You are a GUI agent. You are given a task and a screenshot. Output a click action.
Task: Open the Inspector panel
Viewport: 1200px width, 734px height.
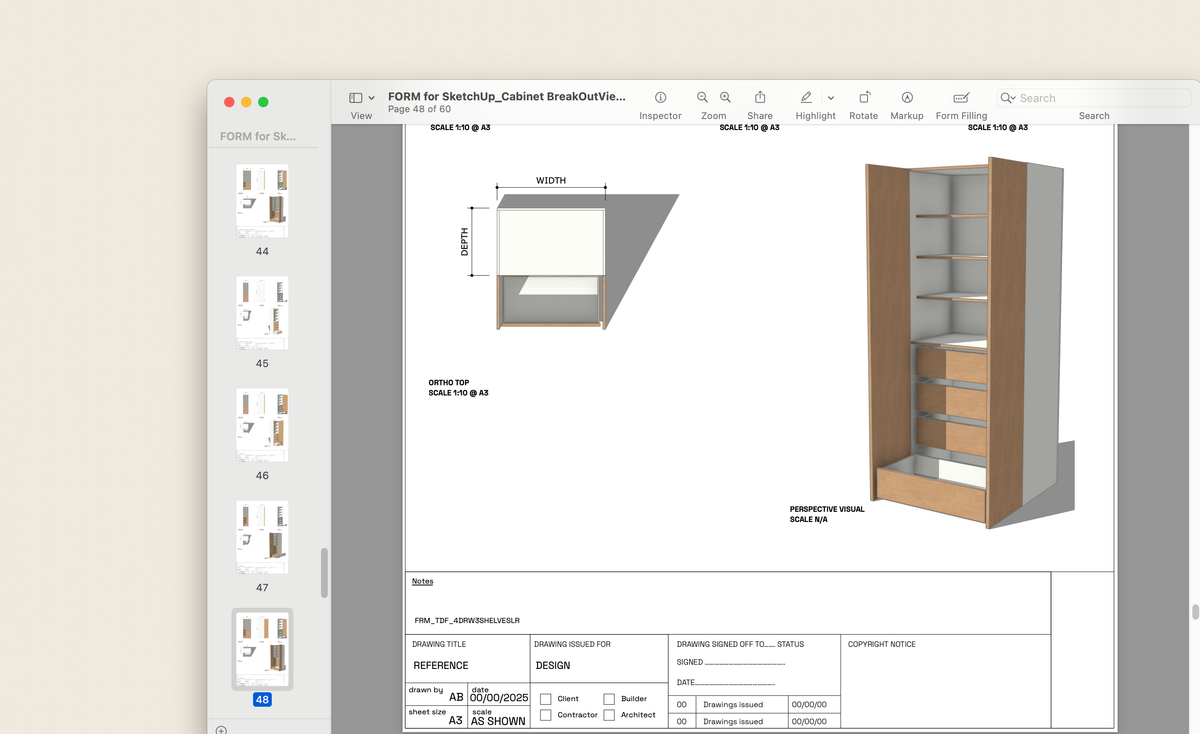(660, 98)
